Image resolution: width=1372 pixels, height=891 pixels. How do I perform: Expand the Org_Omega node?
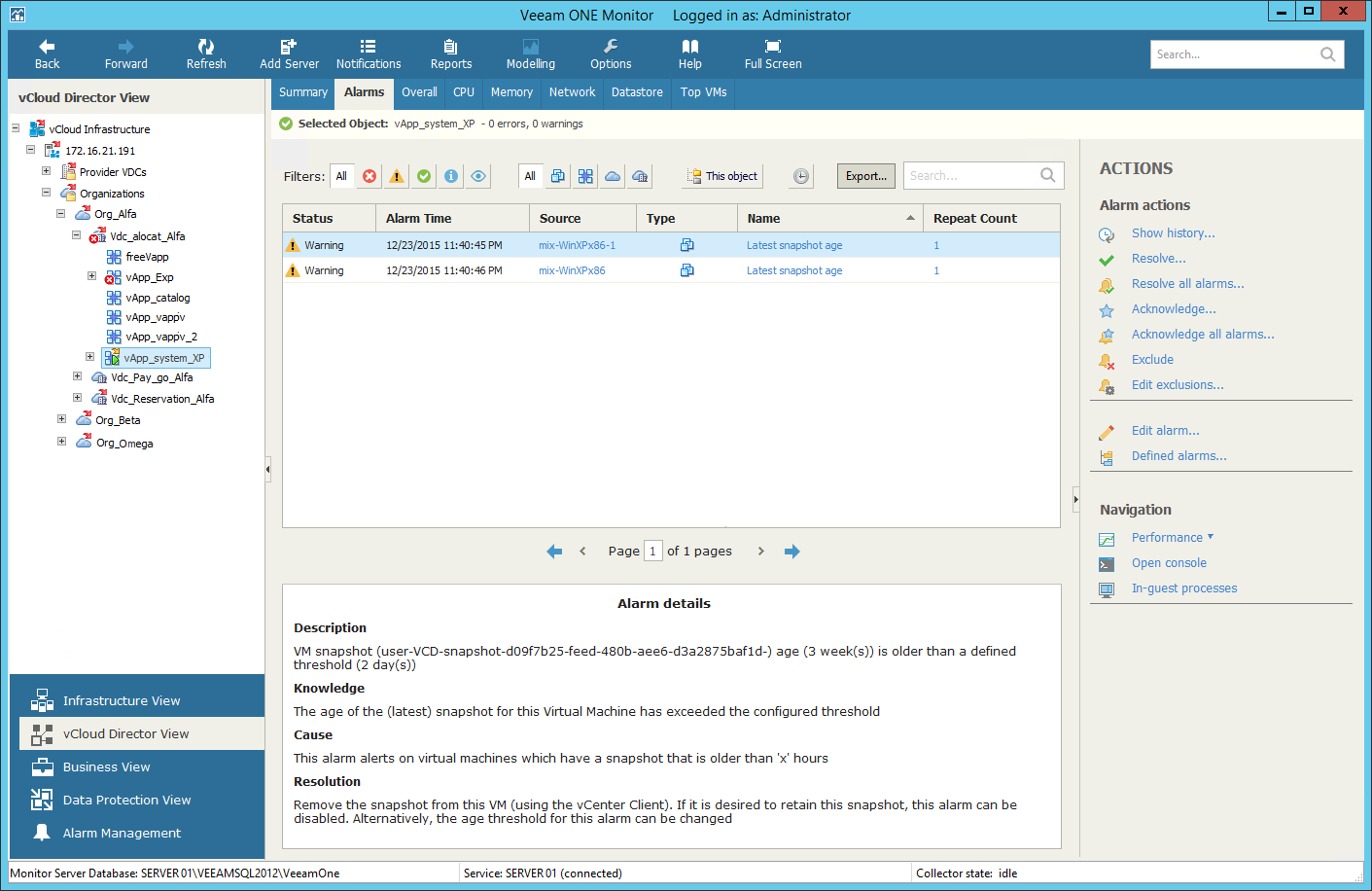[61, 441]
